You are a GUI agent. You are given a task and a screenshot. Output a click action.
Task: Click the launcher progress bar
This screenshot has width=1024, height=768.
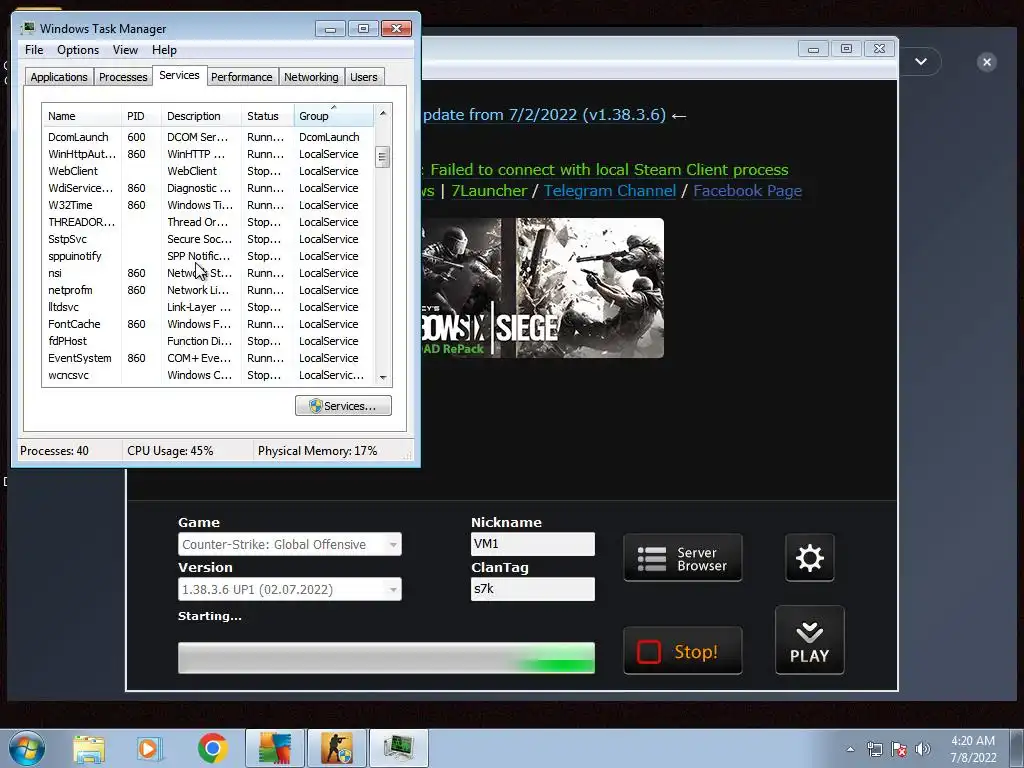click(x=386, y=658)
